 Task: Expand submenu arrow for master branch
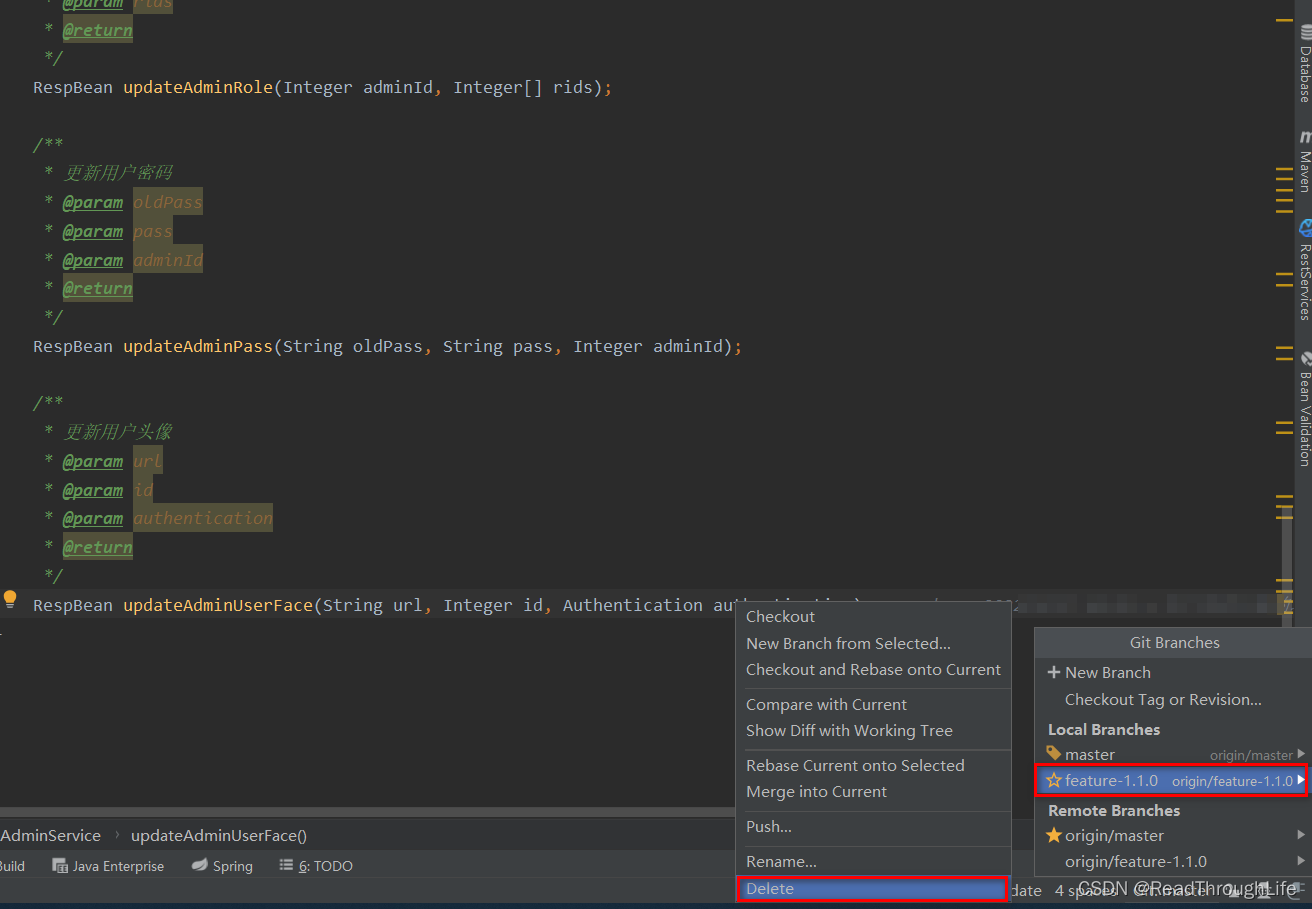(1301, 754)
